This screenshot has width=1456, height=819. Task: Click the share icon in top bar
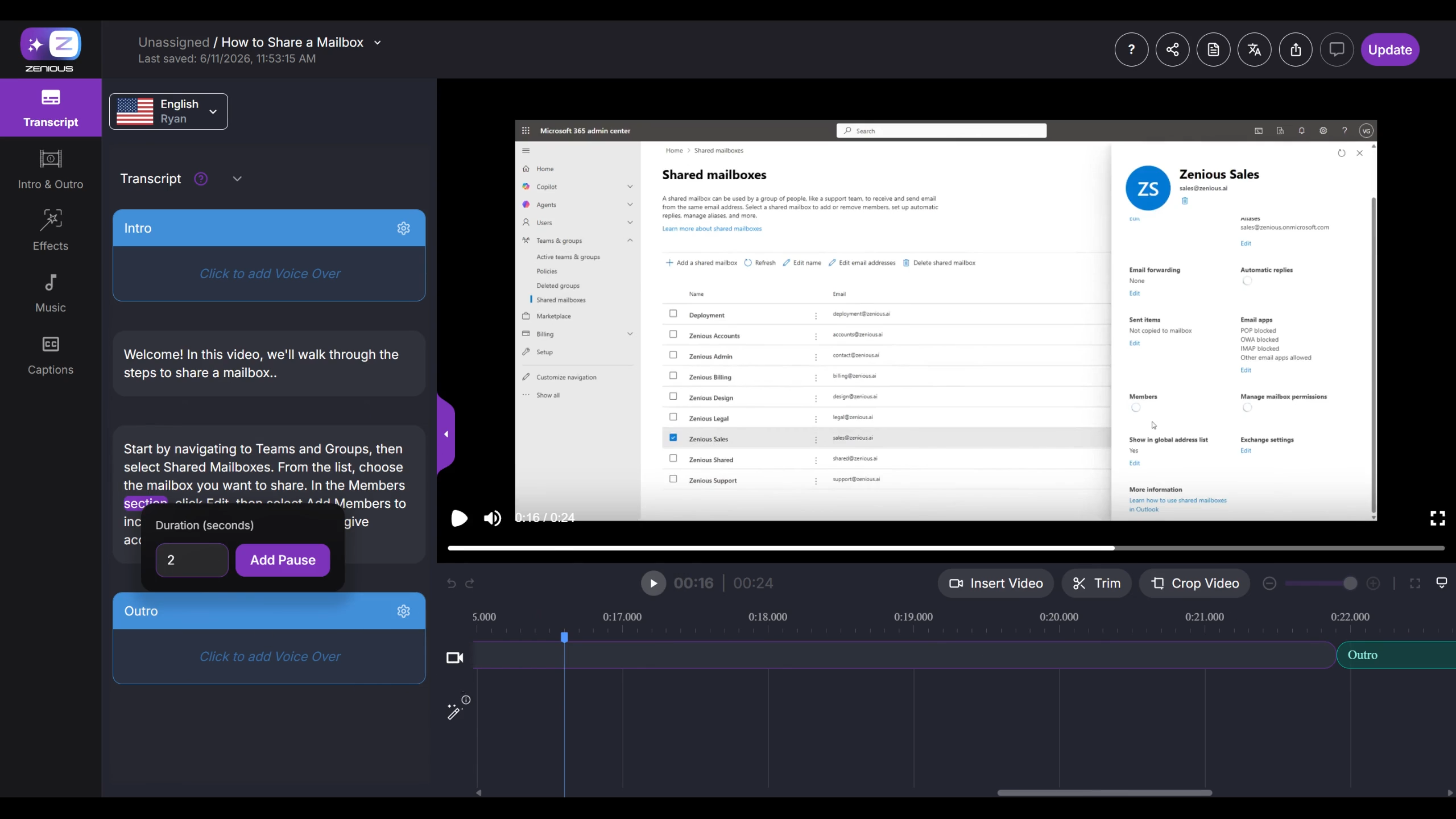pyautogui.click(x=1172, y=49)
